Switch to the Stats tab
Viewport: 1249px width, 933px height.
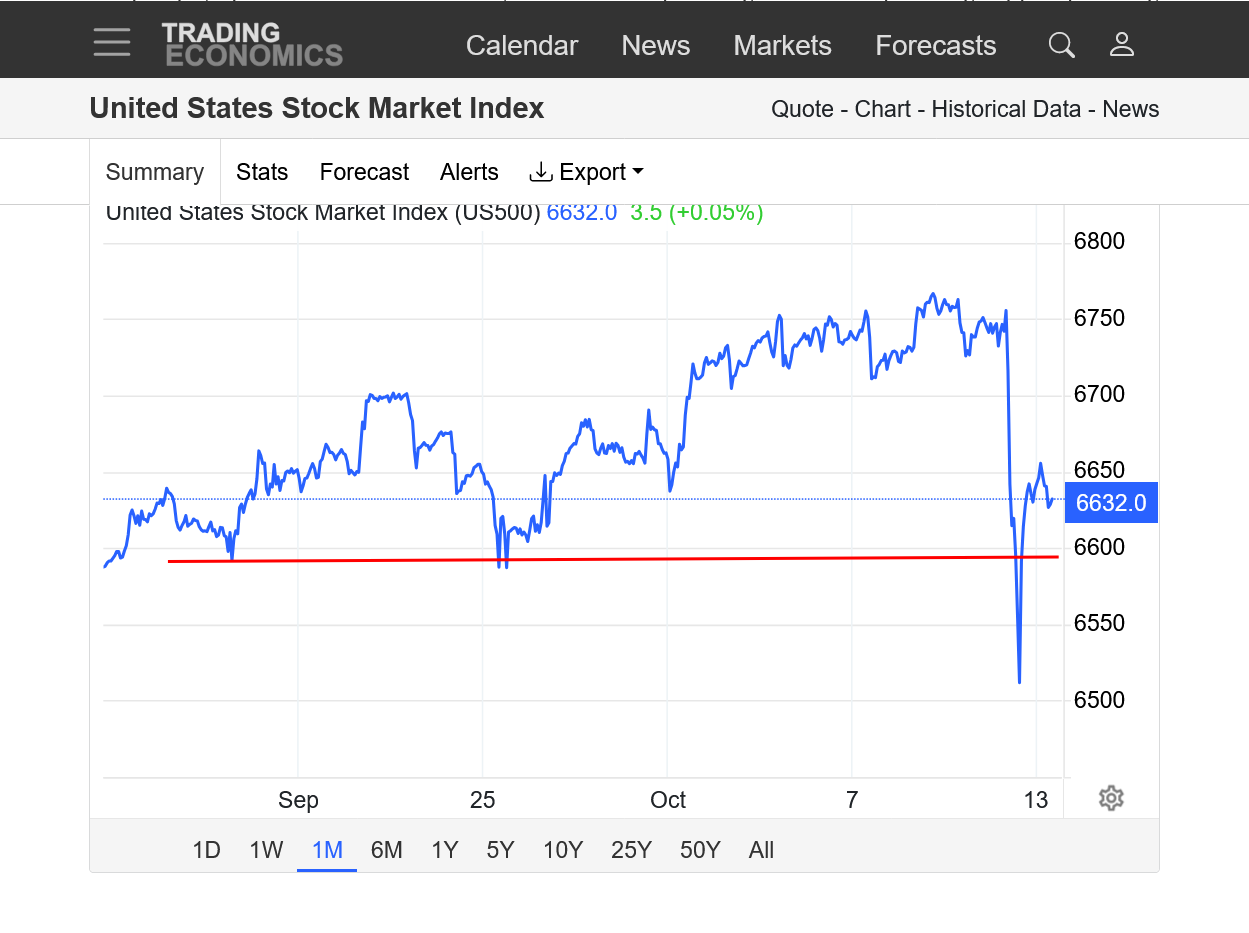point(262,172)
